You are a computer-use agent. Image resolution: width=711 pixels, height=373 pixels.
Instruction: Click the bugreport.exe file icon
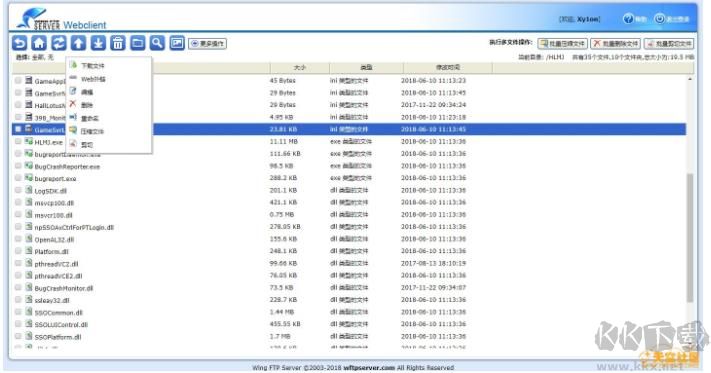pyautogui.click(x=29, y=178)
